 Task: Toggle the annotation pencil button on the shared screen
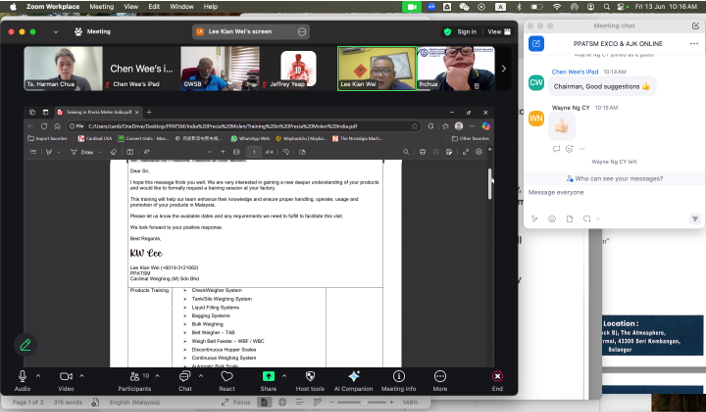pos(24,344)
